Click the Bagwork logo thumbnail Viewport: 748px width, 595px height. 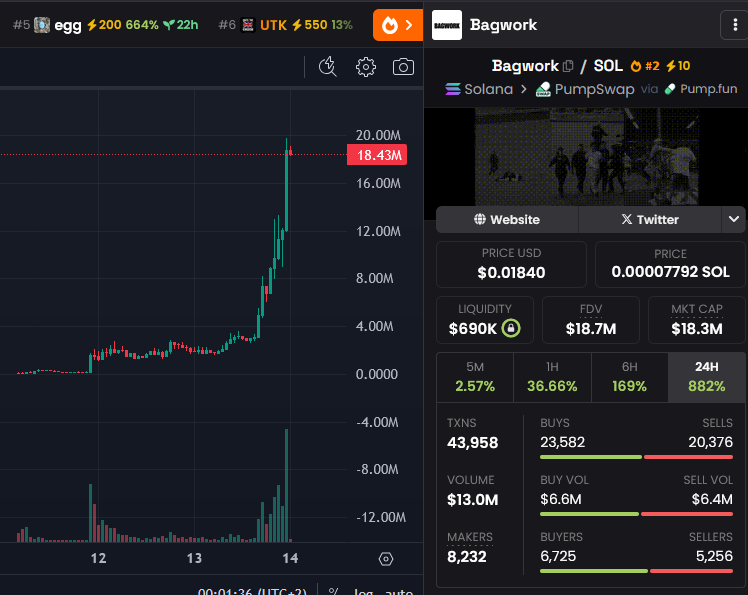pyautogui.click(x=447, y=25)
